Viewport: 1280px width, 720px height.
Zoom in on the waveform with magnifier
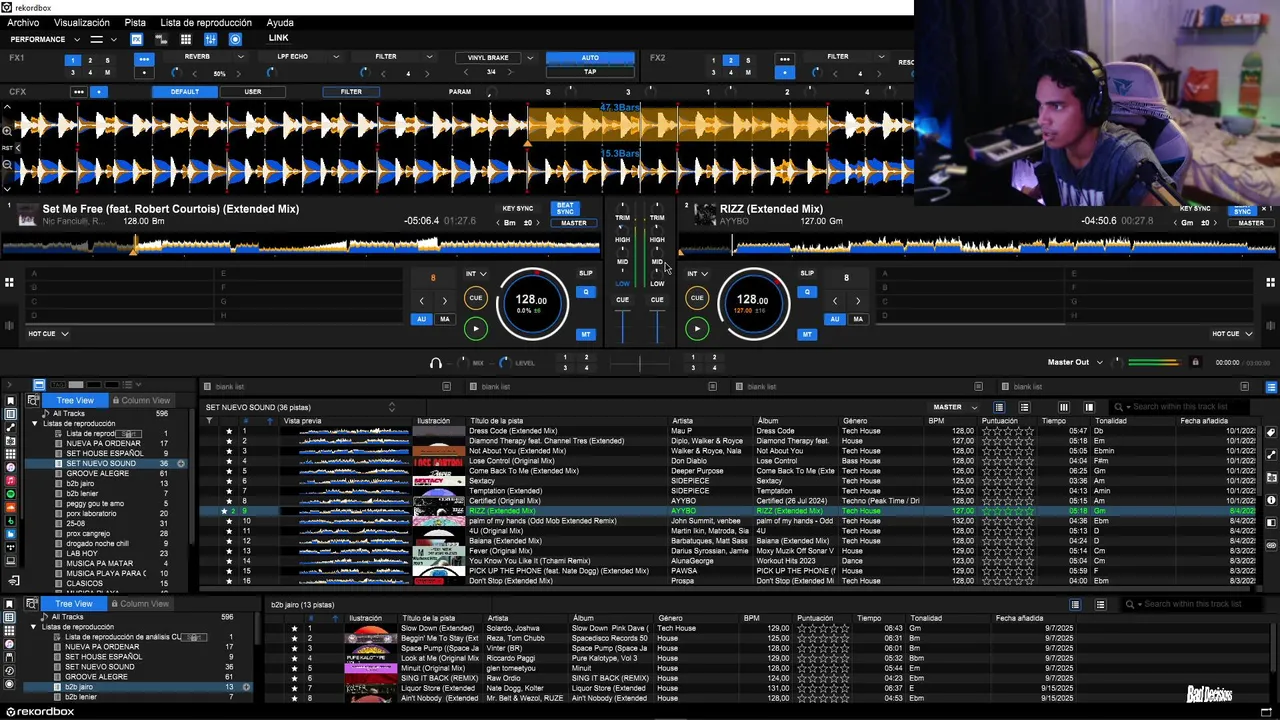[7, 131]
